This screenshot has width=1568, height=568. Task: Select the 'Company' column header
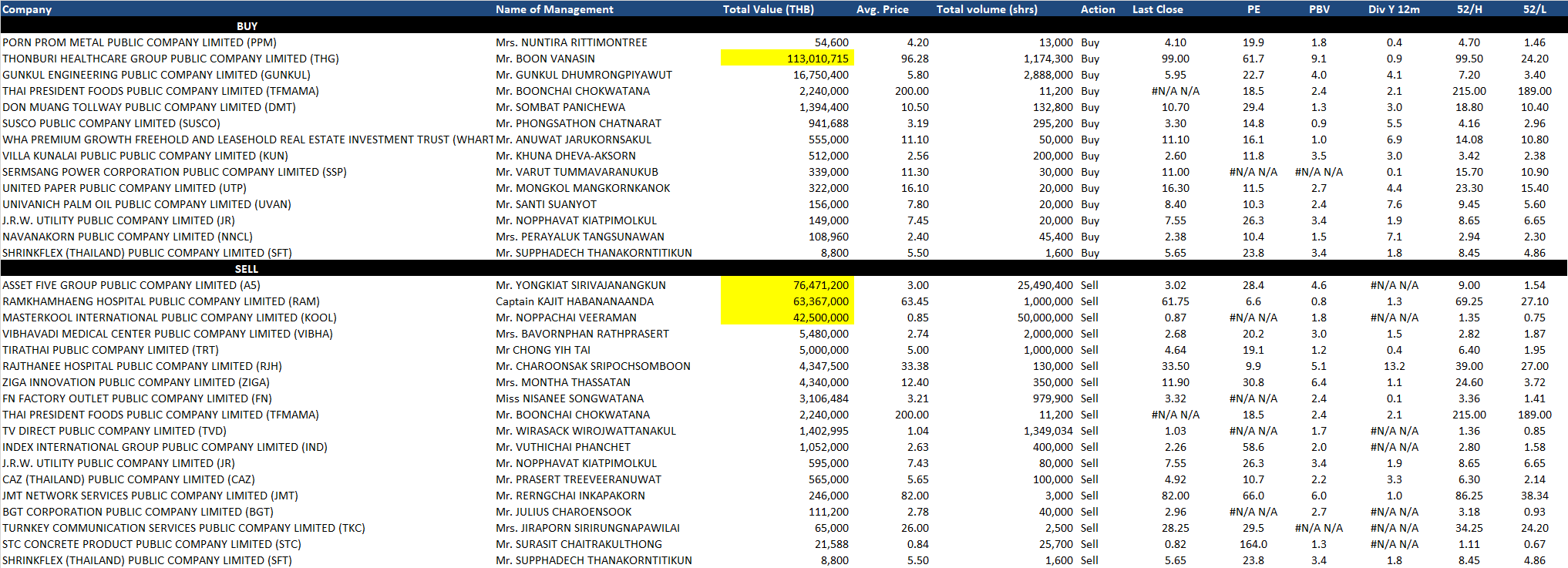point(27,9)
